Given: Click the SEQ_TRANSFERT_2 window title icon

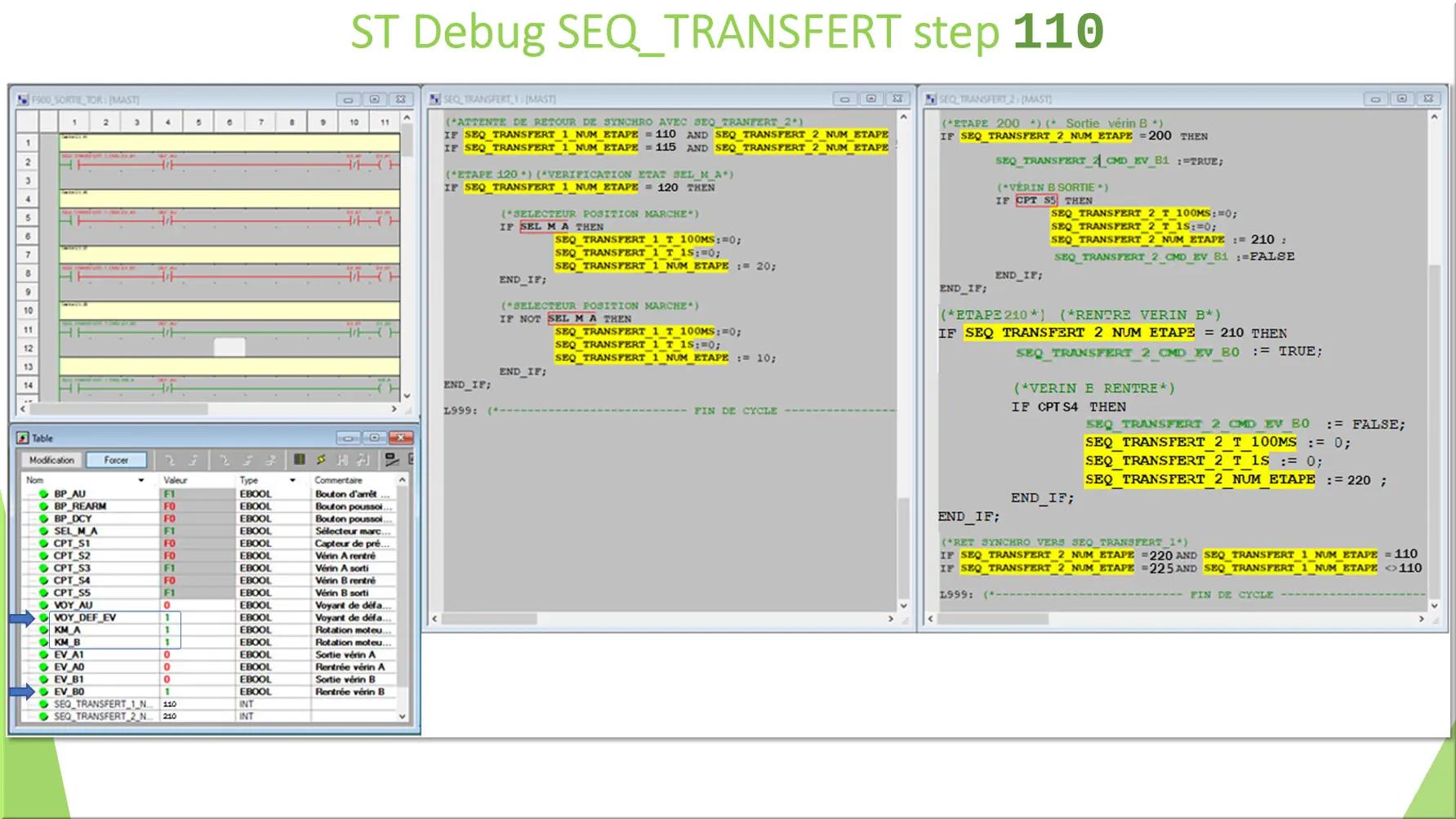Looking at the screenshot, I should click(x=931, y=98).
